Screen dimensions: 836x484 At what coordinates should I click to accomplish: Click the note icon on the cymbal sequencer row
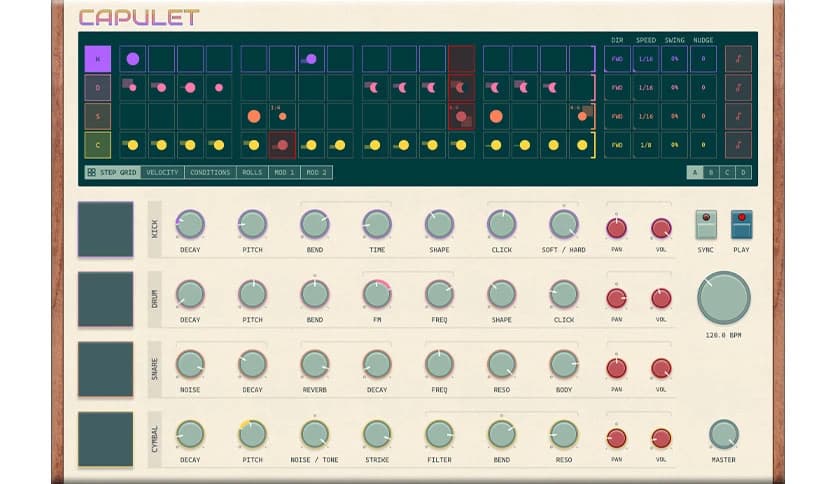[x=738, y=145]
